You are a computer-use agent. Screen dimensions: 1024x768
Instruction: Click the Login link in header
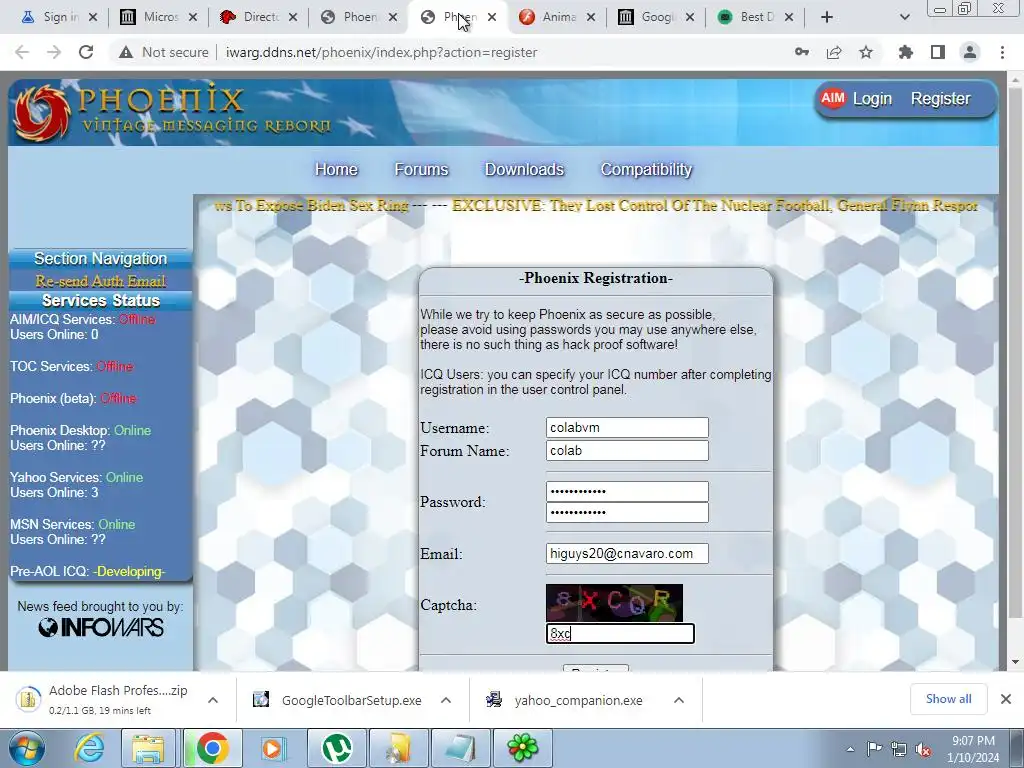coord(872,99)
